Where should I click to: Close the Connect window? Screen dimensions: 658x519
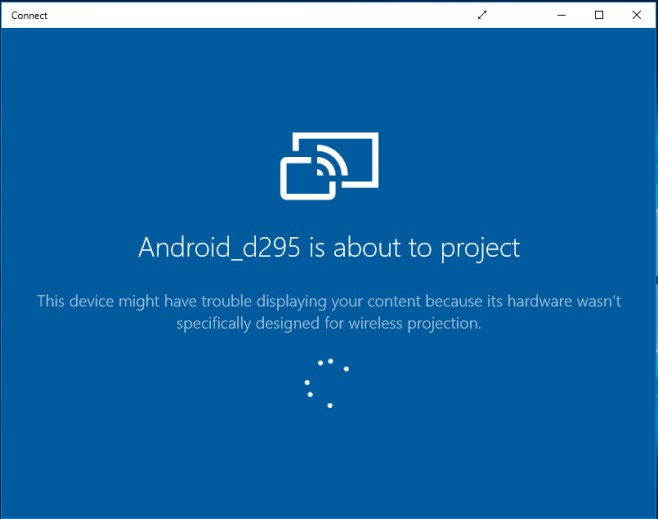tap(637, 15)
